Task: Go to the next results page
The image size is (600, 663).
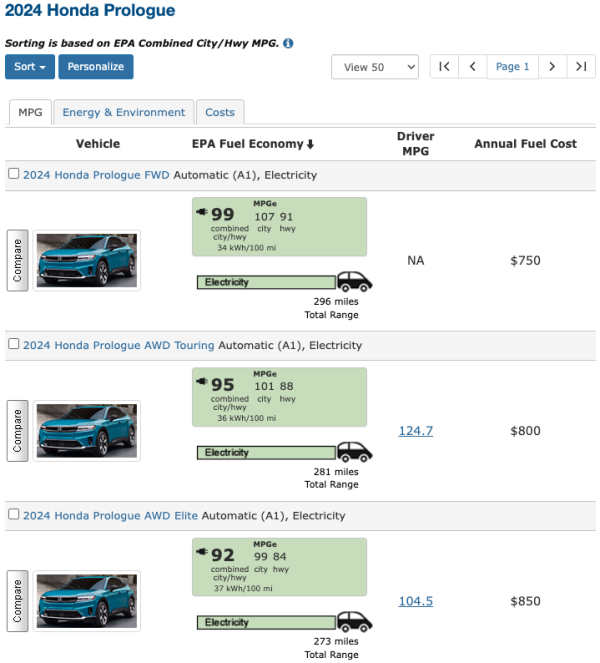Action: (x=551, y=67)
